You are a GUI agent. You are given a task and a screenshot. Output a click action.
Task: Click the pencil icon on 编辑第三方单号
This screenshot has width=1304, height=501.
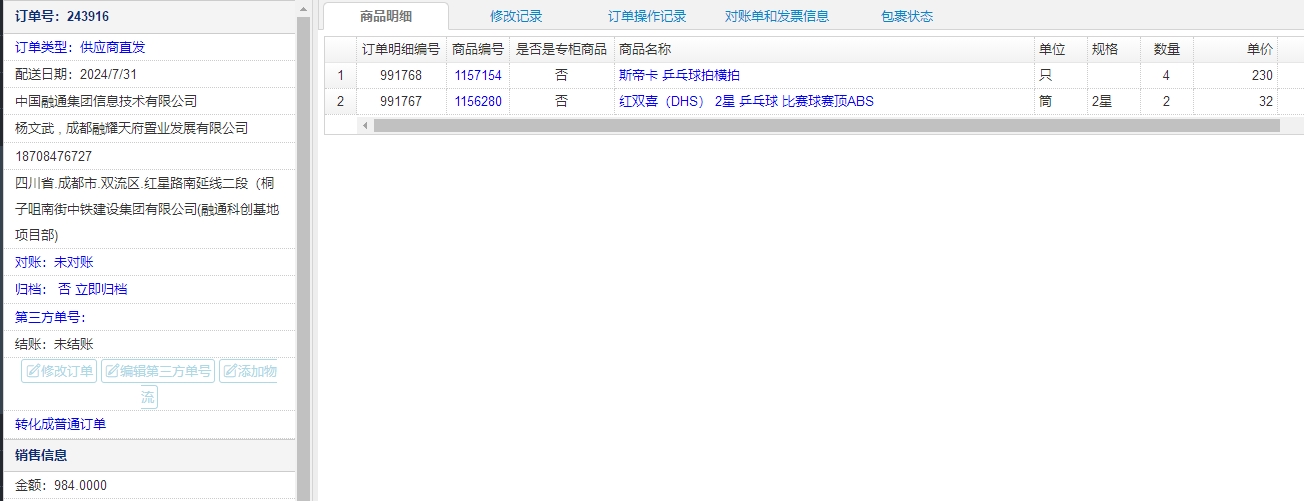112,371
